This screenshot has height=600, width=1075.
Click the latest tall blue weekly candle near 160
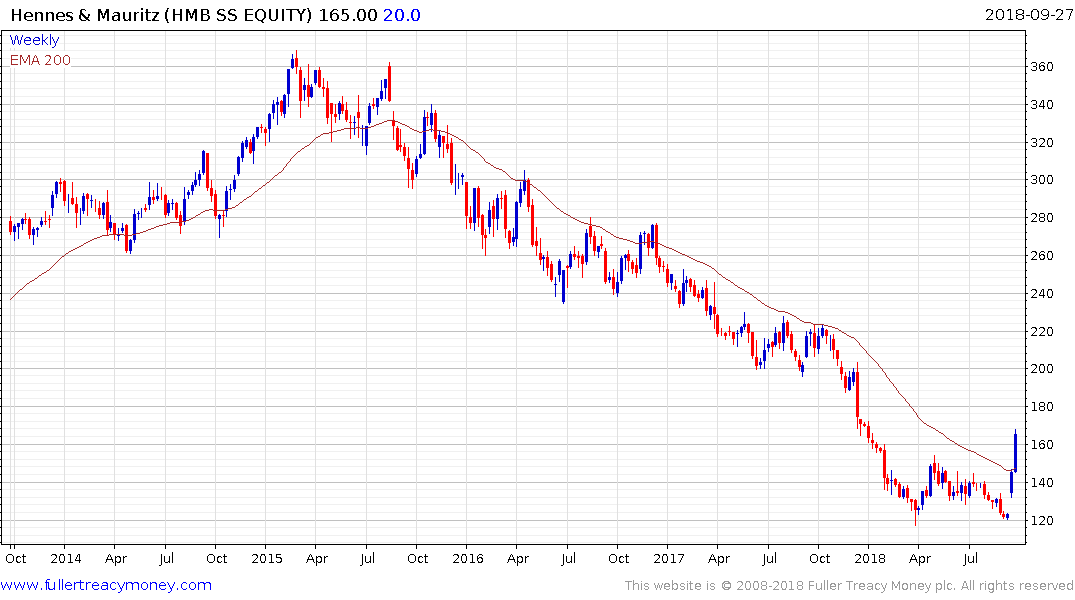tap(1015, 451)
